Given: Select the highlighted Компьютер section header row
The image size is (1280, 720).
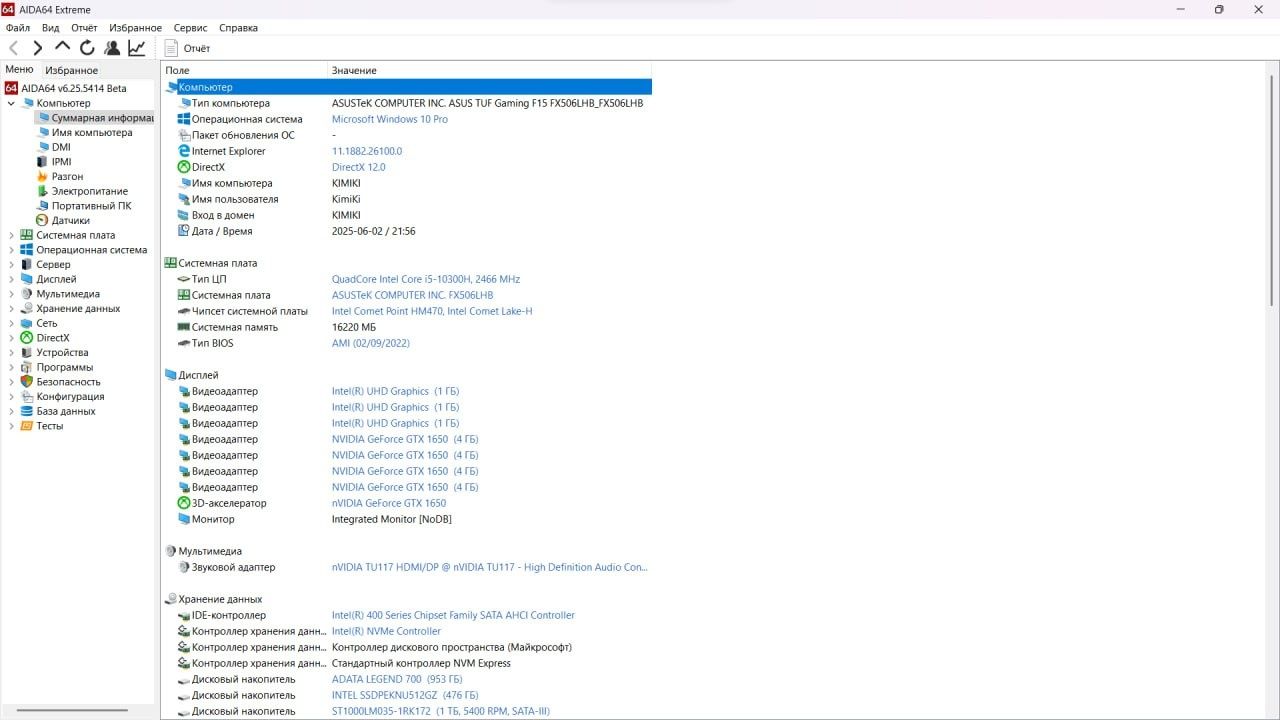Looking at the screenshot, I should pos(407,87).
